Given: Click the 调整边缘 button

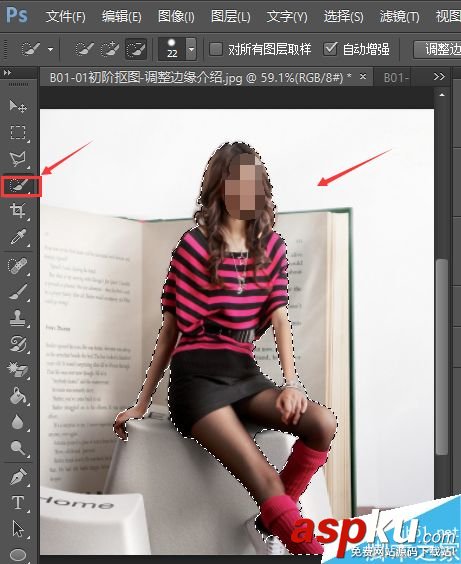Looking at the screenshot, I should click(437, 49).
